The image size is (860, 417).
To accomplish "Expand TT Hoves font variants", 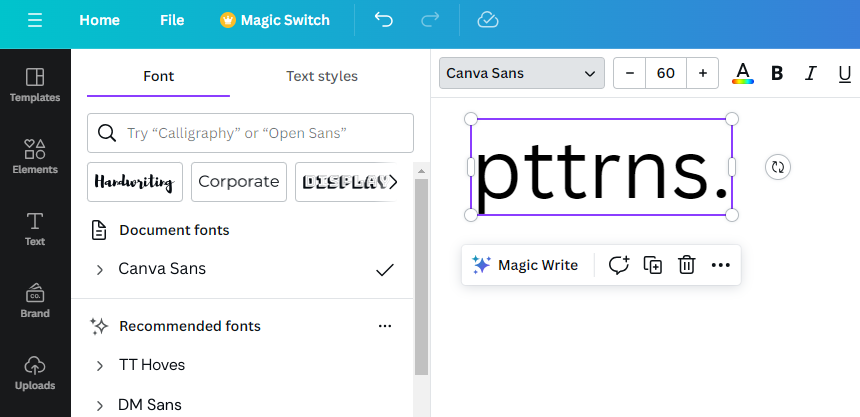I will coord(99,366).
